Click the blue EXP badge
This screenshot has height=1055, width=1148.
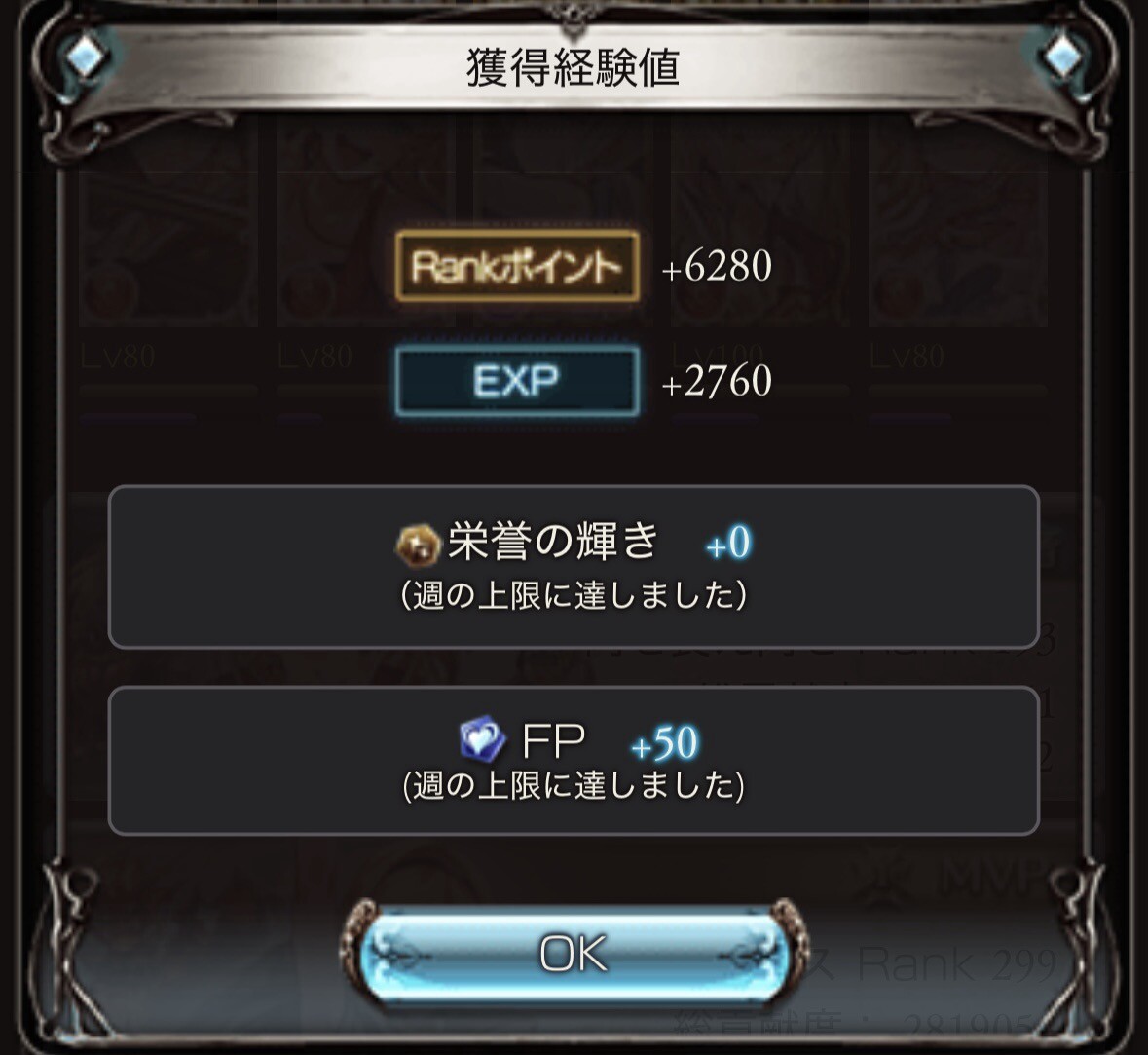pyautogui.click(x=517, y=381)
